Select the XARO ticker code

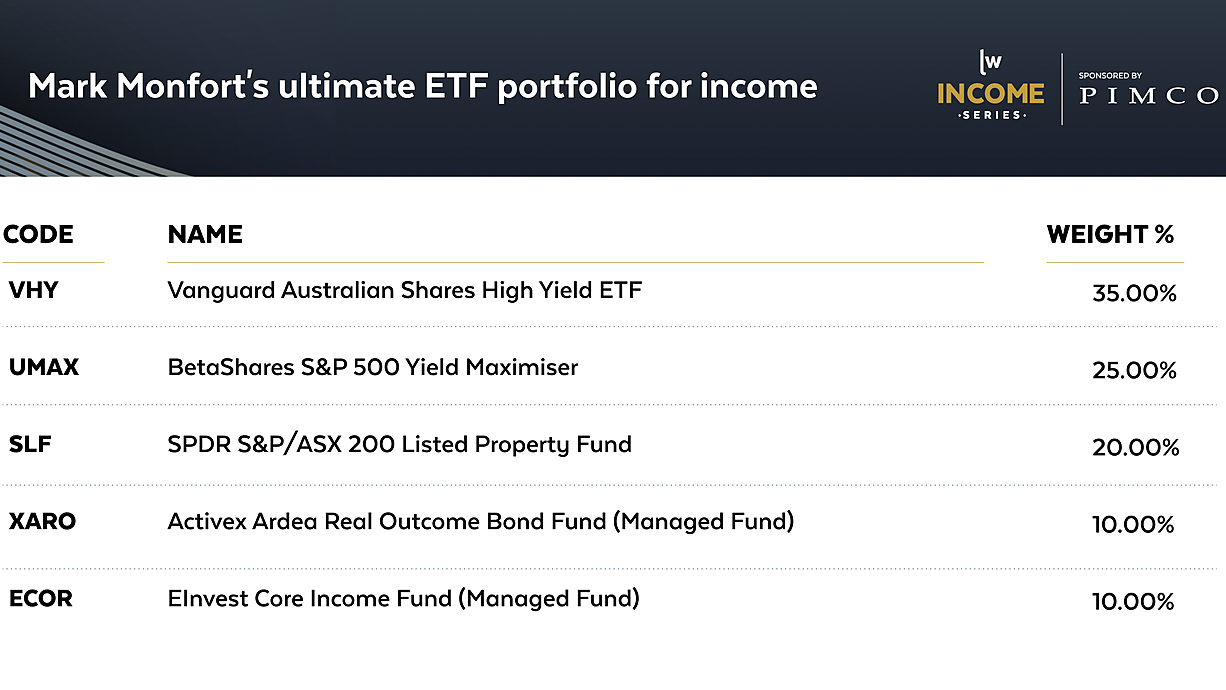coord(42,522)
